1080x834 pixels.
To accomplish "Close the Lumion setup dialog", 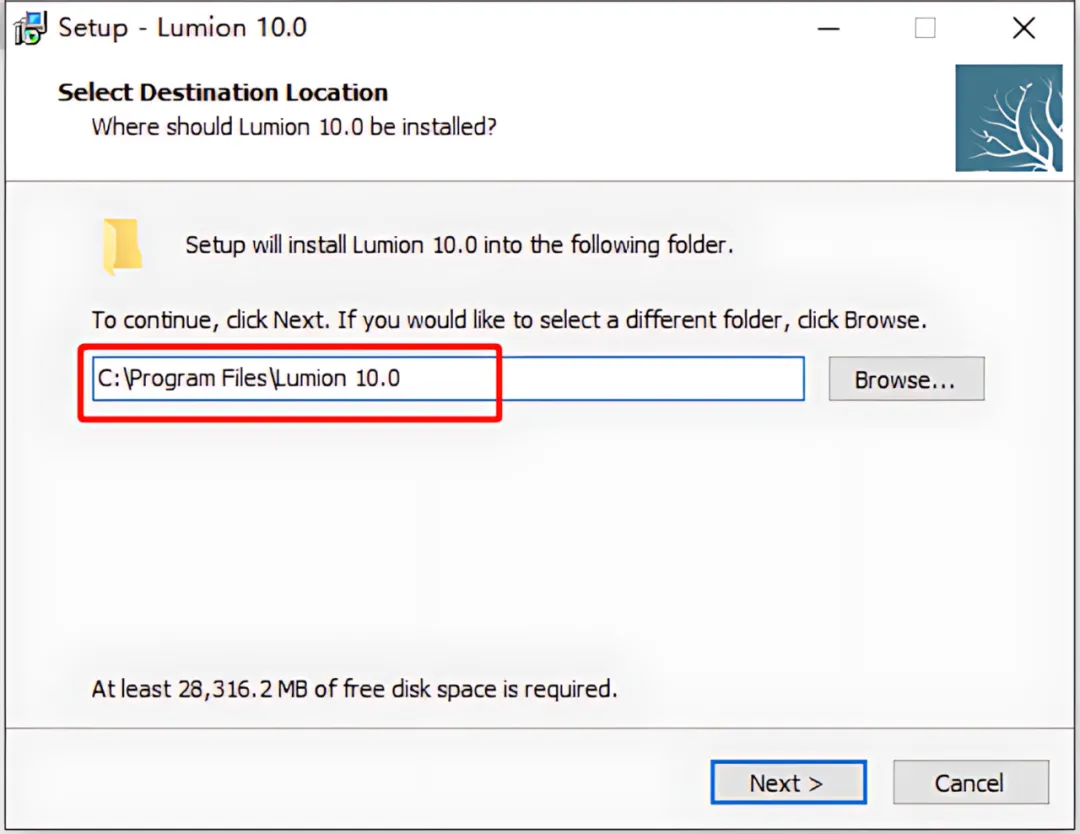I will (x=1023, y=28).
